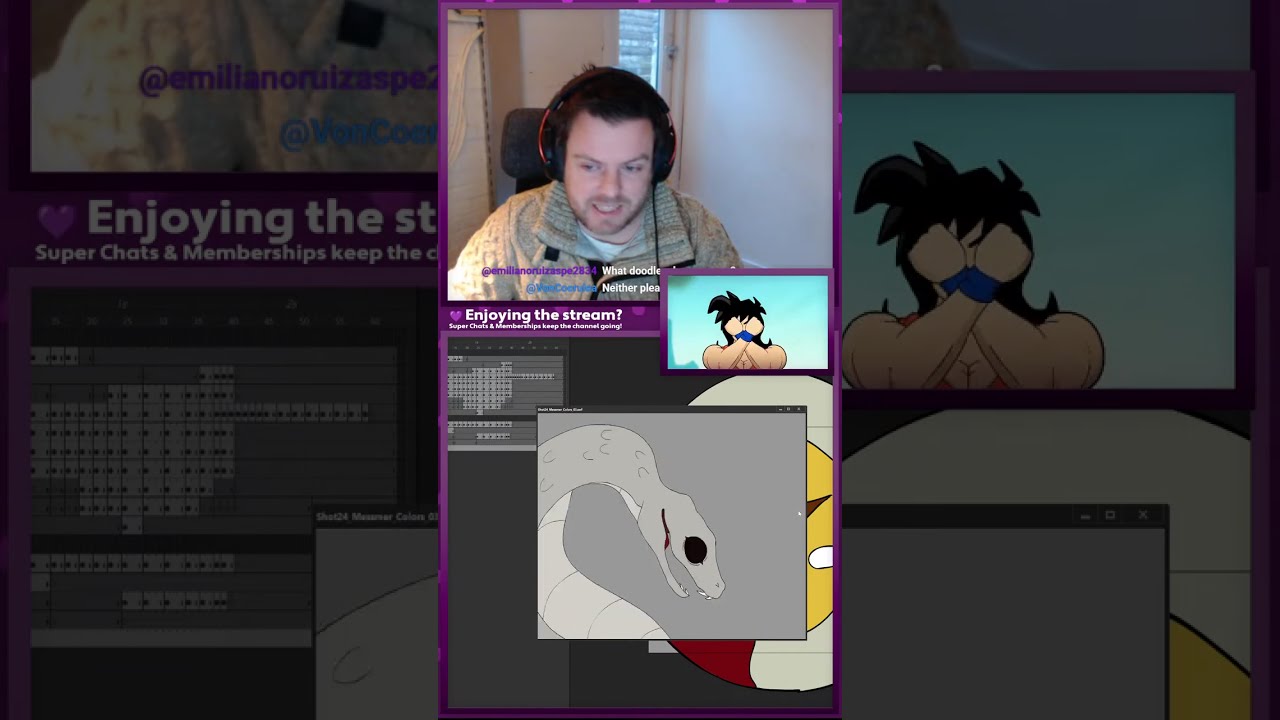This screenshot has width=1280, height=720.
Task: Click the snake's black eye on the canvas
Action: coord(695,549)
